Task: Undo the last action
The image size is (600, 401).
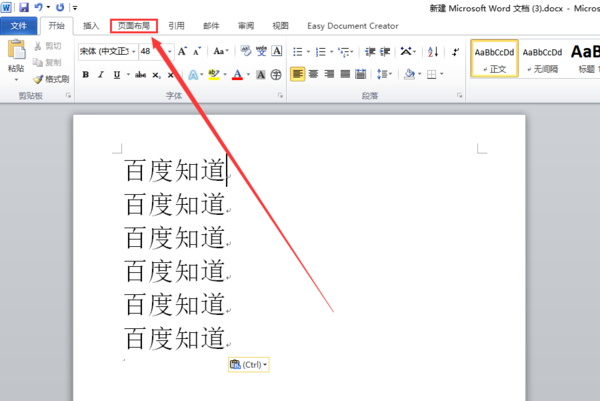Action: pyautogui.click(x=38, y=7)
